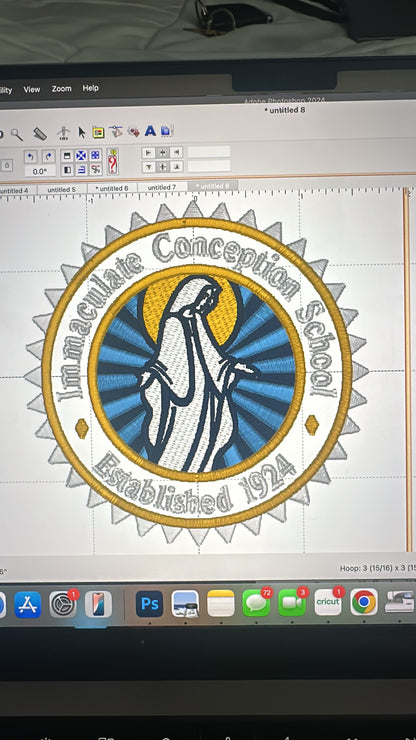Open FaceTime from the Dock
The width and height of the screenshot is (416, 740).
[292, 603]
